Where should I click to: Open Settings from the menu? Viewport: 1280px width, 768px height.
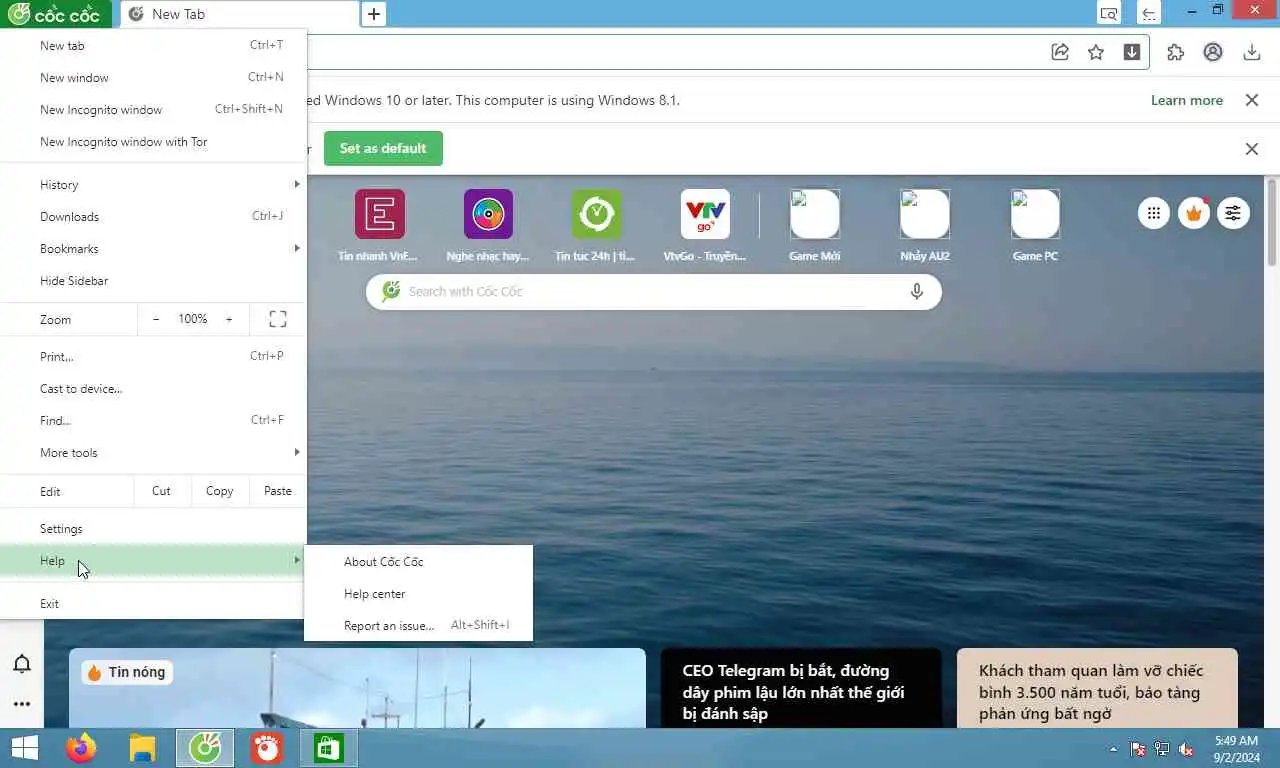[153, 528]
